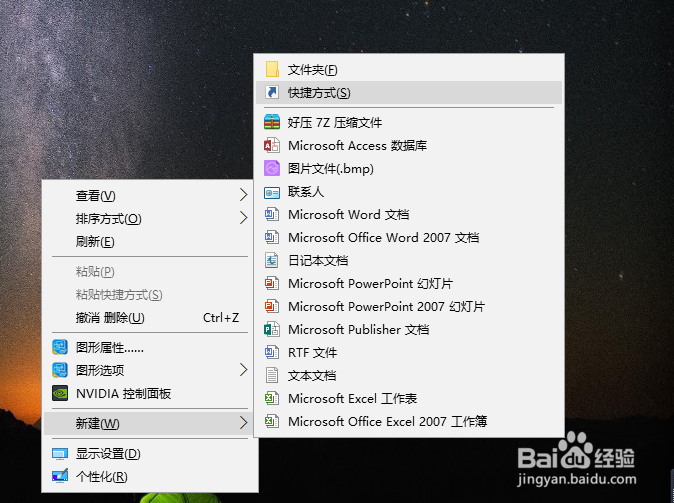The image size is (674, 503).
Task: Create new Microsoft Access 数据库
Action: [x=409, y=146]
